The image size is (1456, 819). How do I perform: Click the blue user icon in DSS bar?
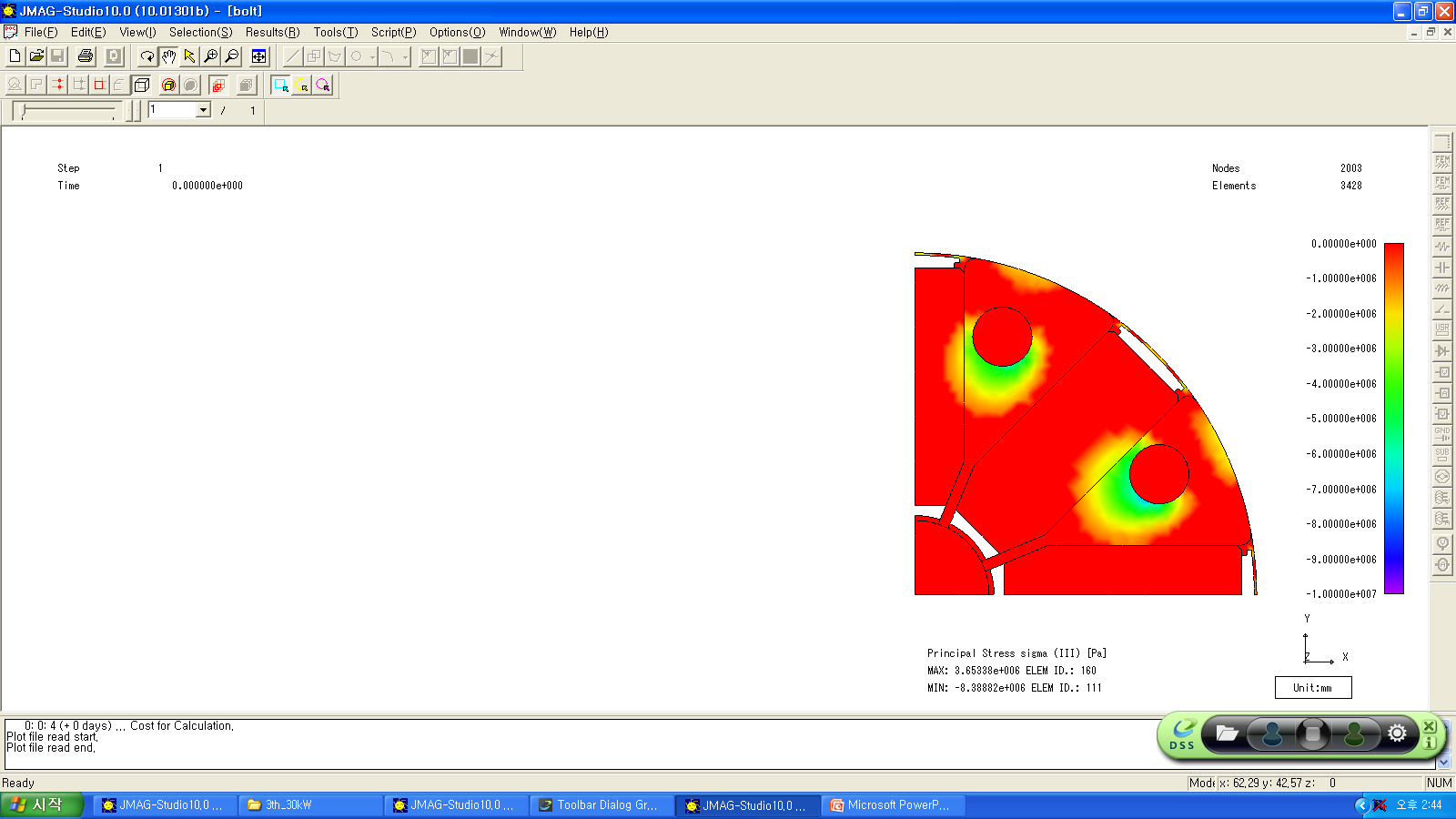(1272, 734)
